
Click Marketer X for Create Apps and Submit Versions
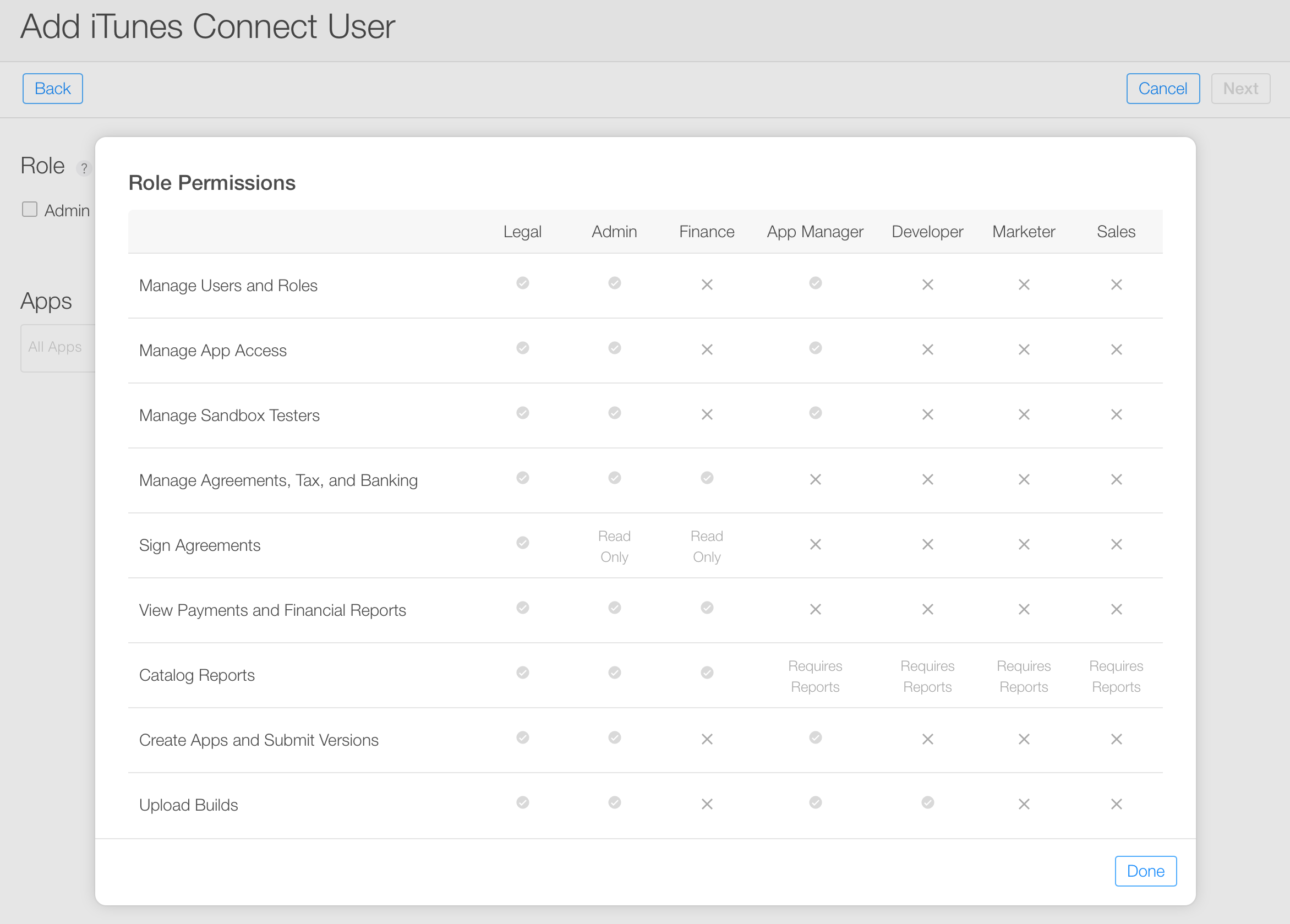pos(1023,739)
